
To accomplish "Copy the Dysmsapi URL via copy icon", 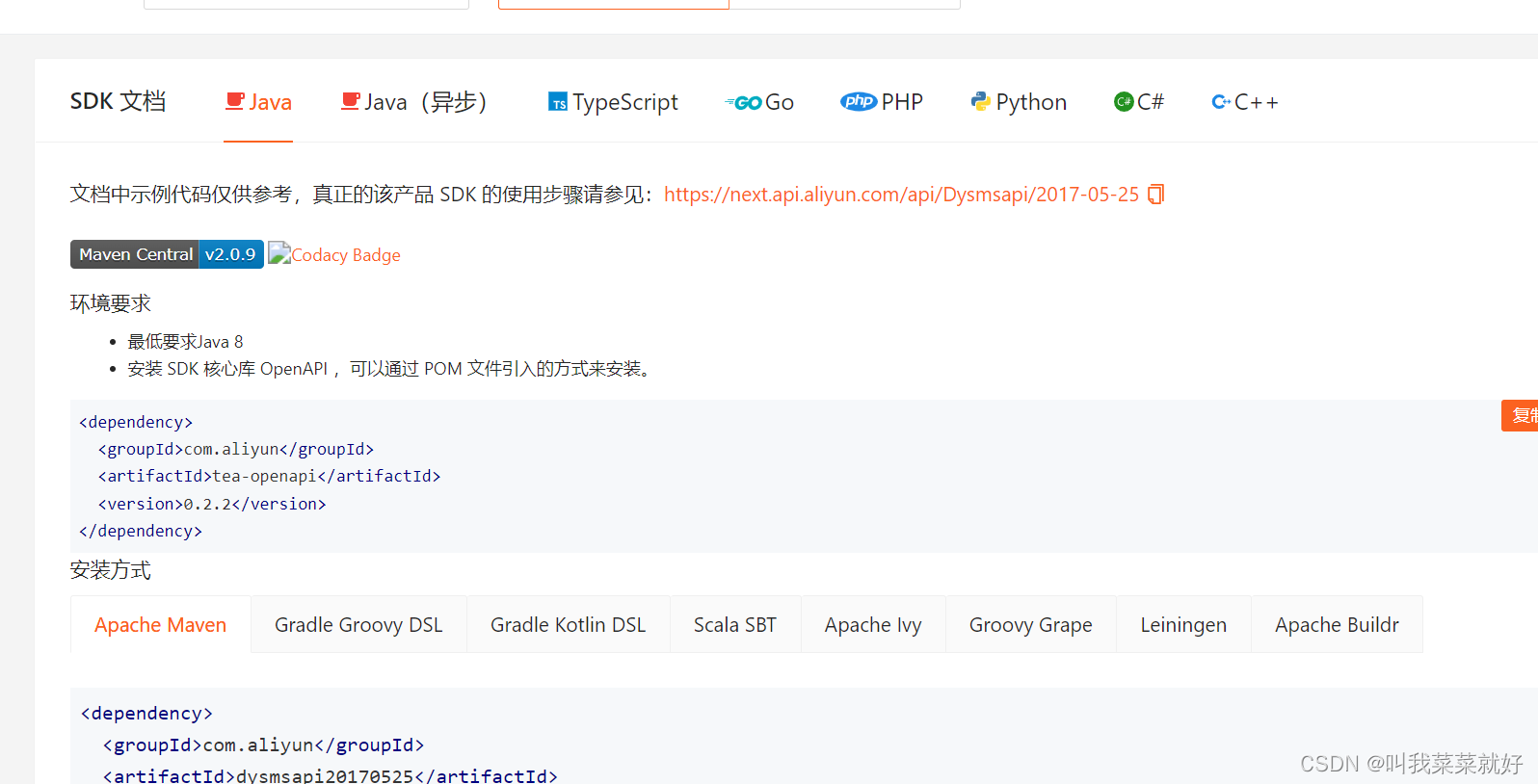I will (1156, 195).
